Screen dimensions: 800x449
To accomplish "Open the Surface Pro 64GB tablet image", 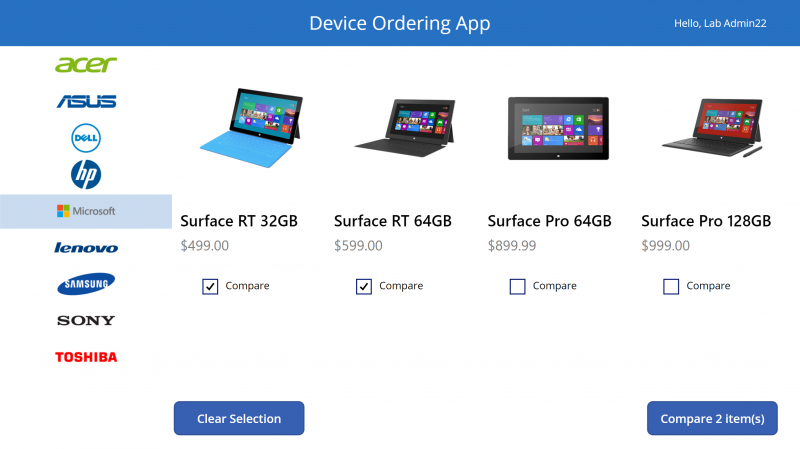I will (x=558, y=129).
